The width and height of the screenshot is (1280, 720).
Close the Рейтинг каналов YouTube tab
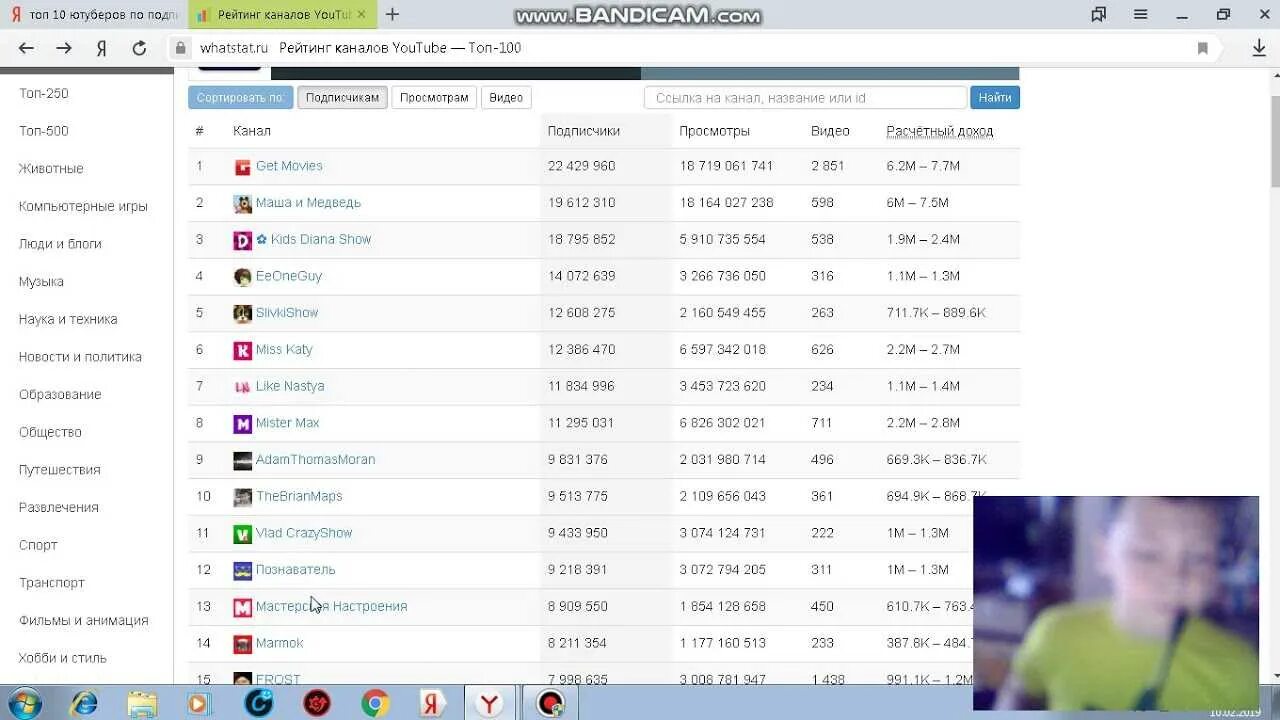point(361,15)
